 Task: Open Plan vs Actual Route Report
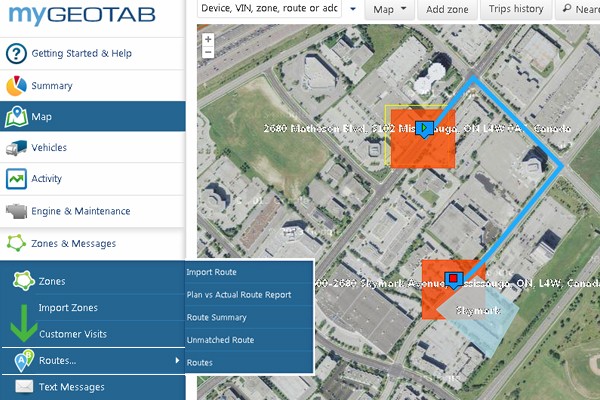pyautogui.click(x=239, y=295)
